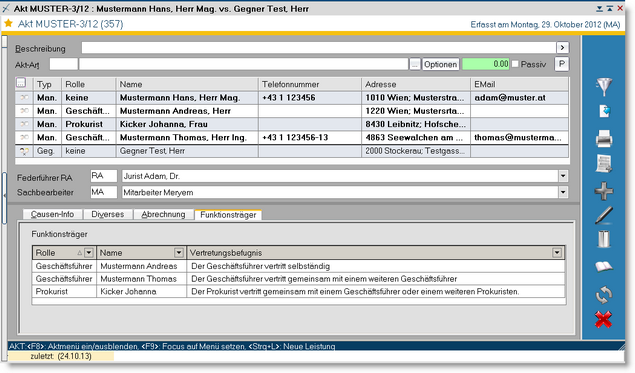The width and height of the screenshot is (635, 373).
Task: Click the Erfasst am Montag date text
Action: (x=545, y=25)
